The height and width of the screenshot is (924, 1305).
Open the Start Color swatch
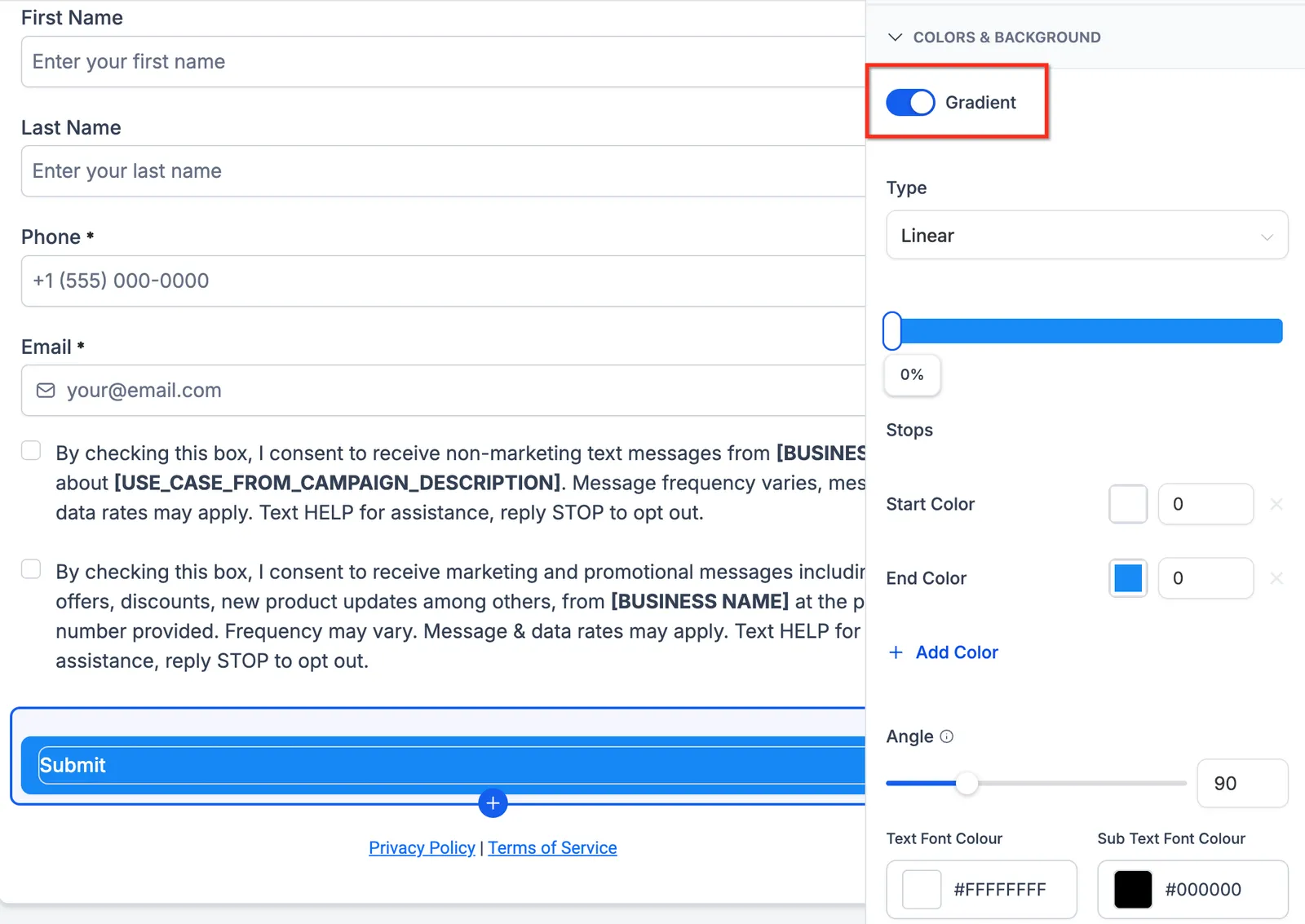pos(1128,504)
